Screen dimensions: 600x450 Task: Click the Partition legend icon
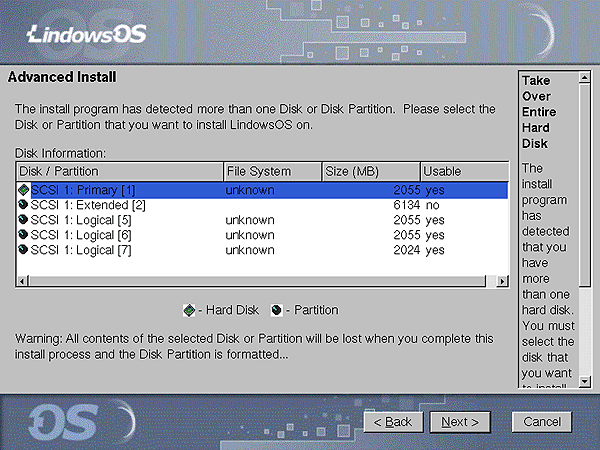[277, 310]
